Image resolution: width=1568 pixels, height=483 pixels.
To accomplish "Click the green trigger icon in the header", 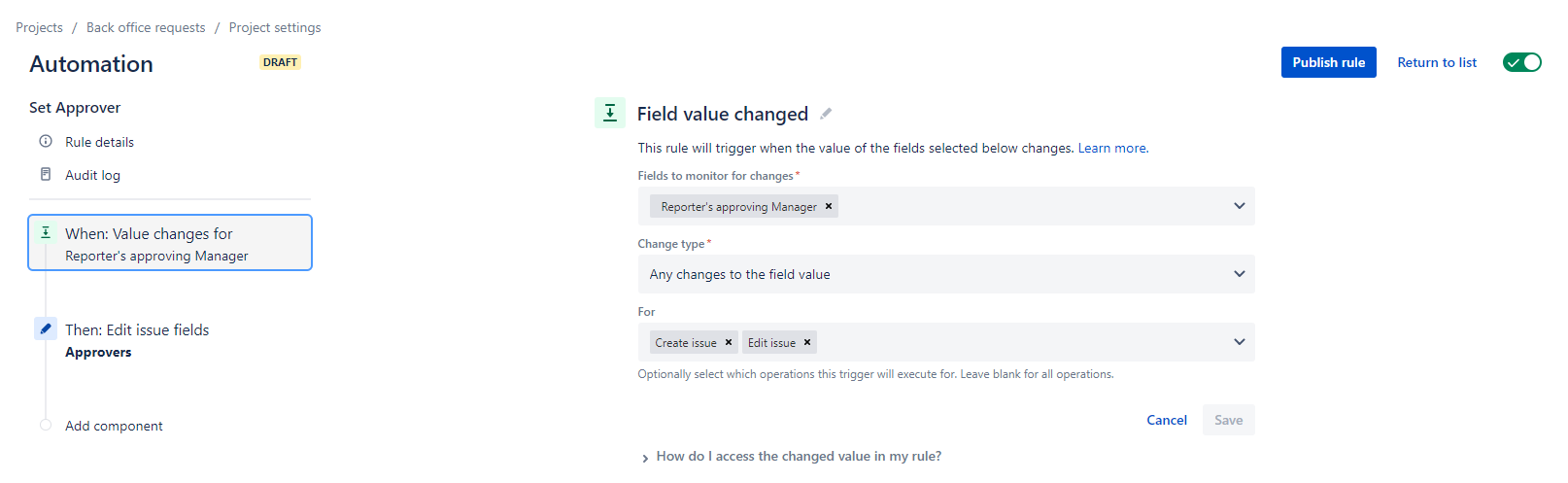I will coord(610,113).
